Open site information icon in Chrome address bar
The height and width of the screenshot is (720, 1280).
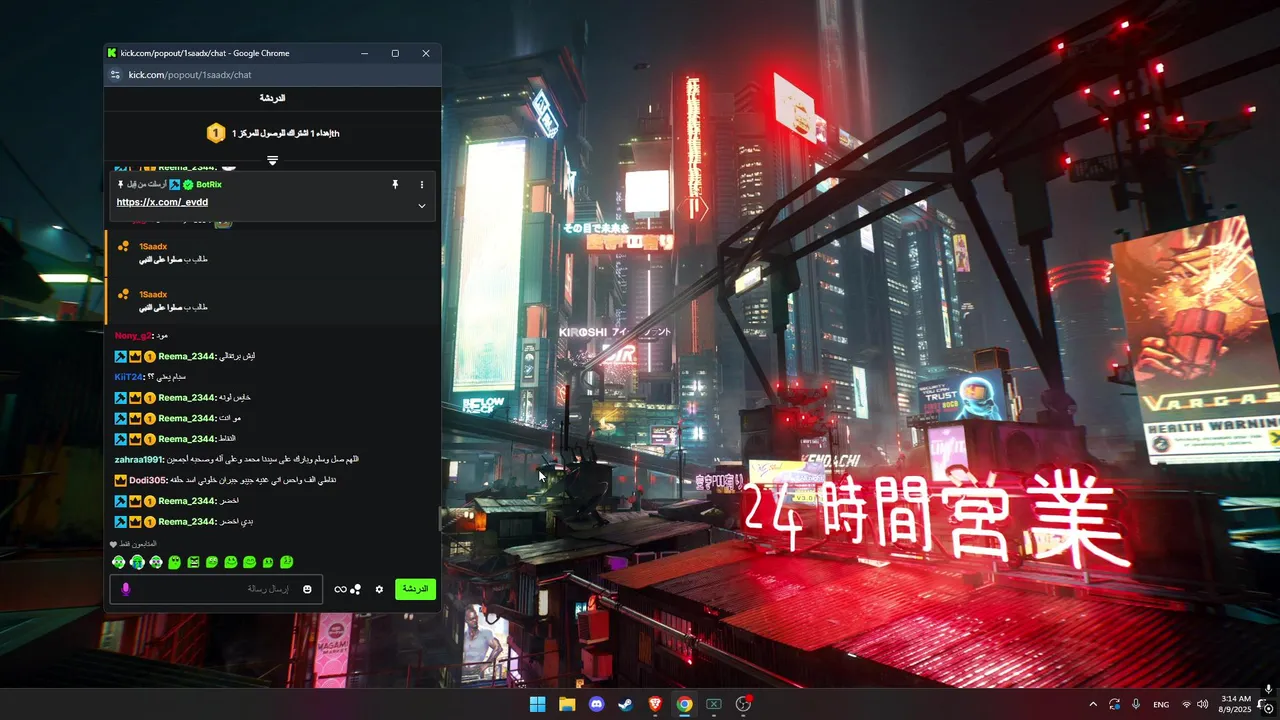pyautogui.click(x=115, y=75)
